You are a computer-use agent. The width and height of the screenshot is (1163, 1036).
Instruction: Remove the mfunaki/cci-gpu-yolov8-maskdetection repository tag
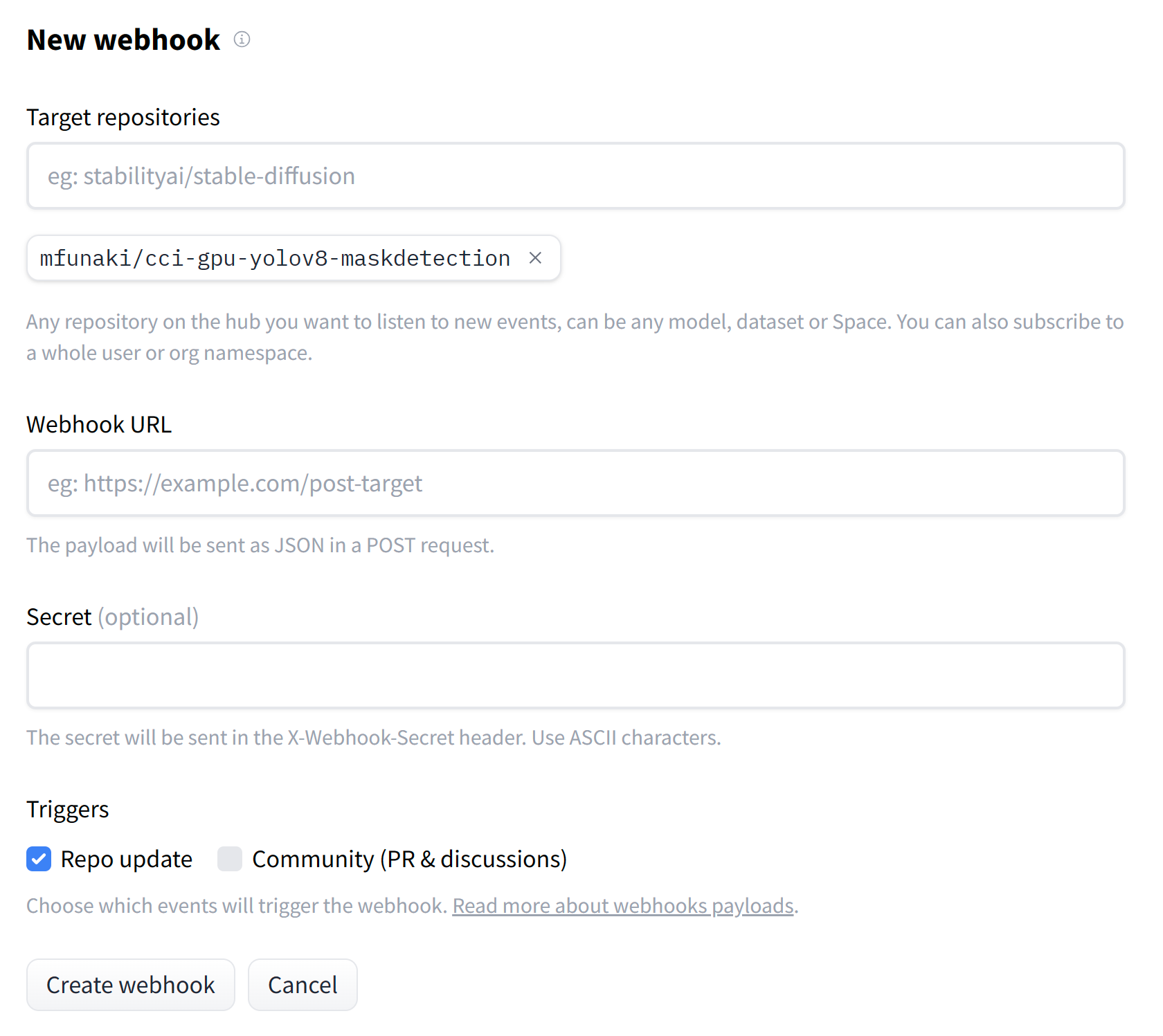(x=535, y=257)
